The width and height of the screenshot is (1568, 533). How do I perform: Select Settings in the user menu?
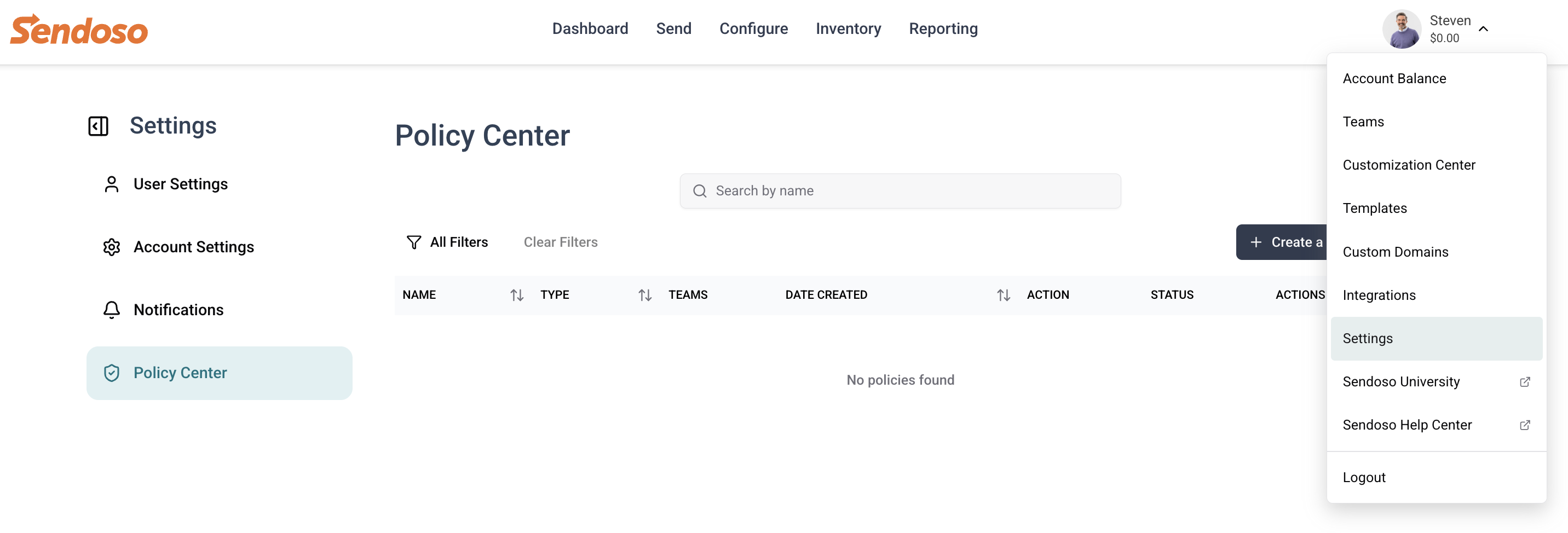[x=1437, y=338]
